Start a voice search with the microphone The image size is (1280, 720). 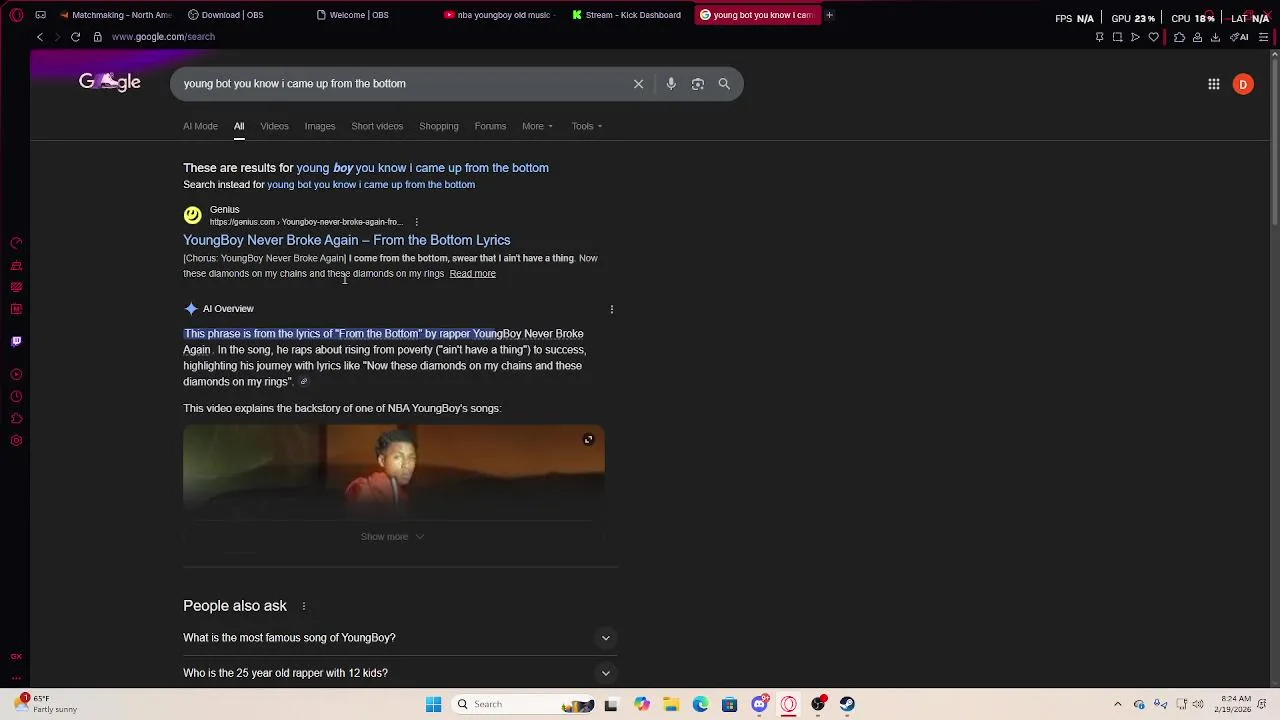671,84
